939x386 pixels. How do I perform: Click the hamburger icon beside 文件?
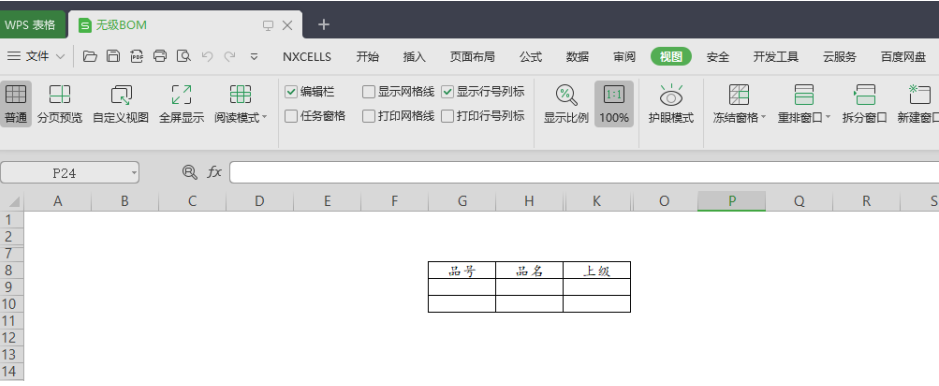[14, 56]
